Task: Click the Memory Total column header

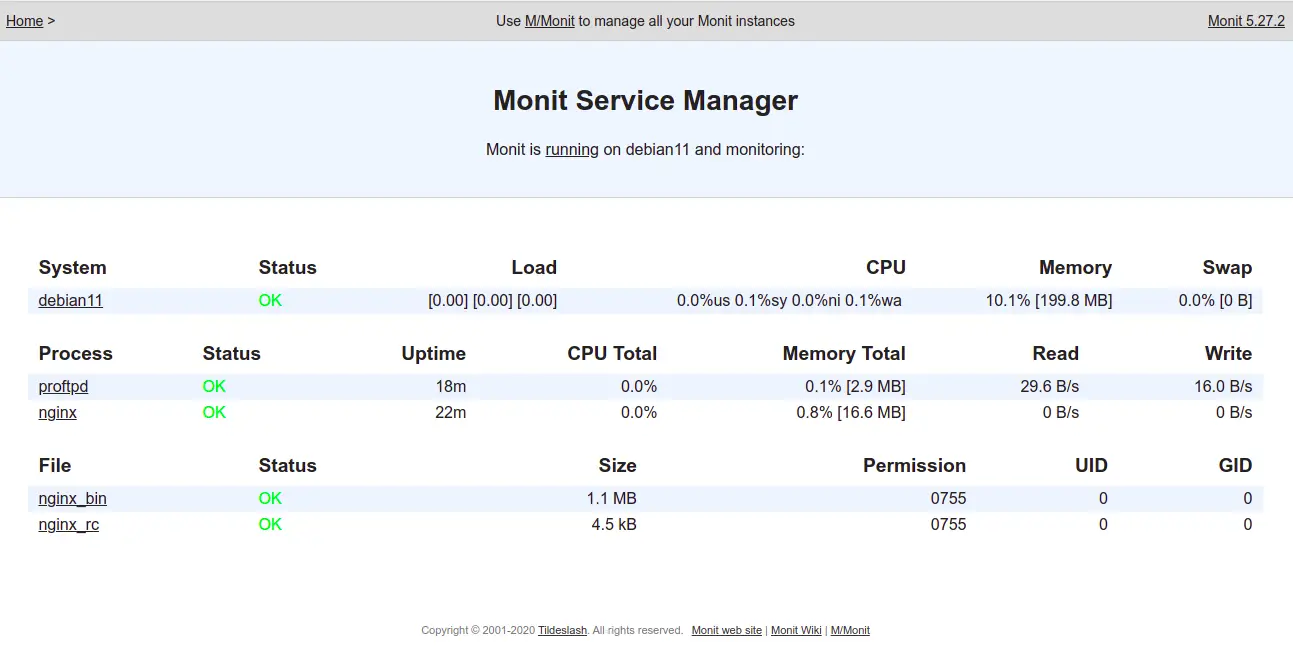Action: coord(844,353)
